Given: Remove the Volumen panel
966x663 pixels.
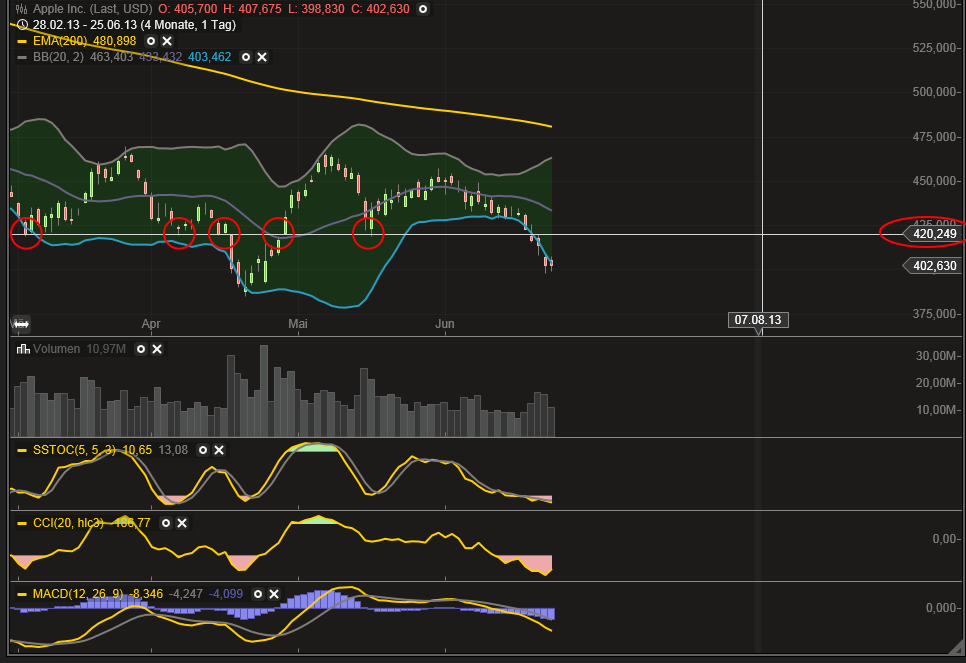Looking at the screenshot, I should coord(157,349).
